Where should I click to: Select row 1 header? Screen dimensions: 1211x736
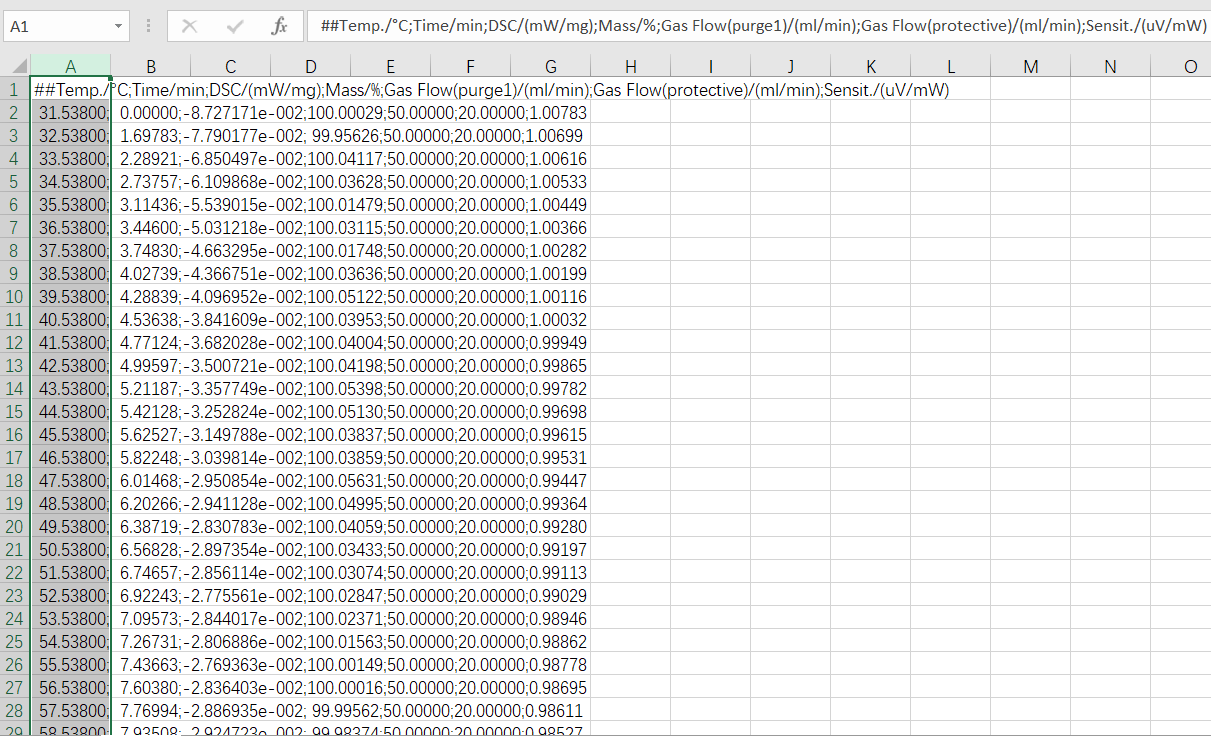point(15,90)
